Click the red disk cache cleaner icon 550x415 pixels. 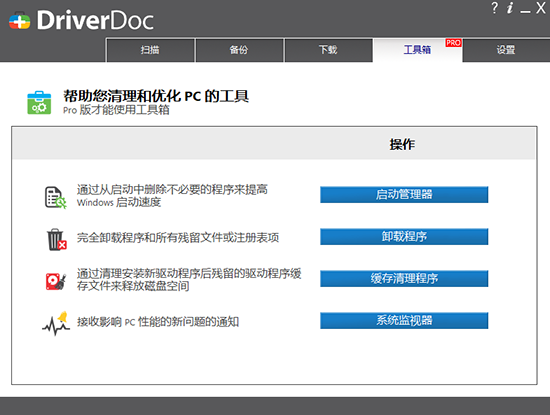coord(56,281)
